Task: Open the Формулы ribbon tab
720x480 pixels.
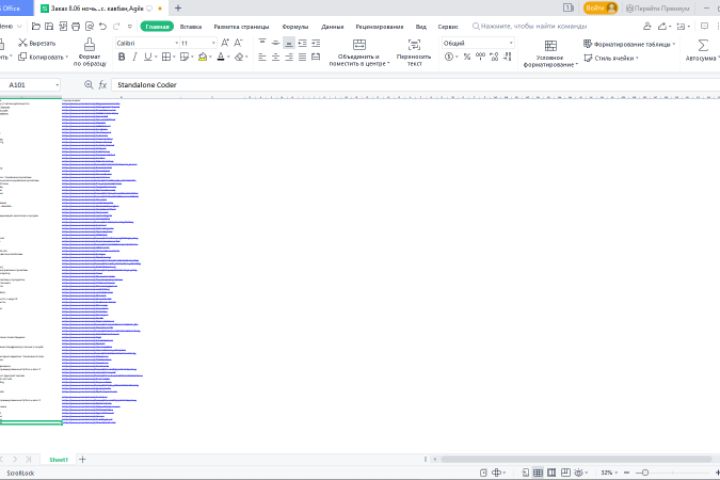Action: [295, 27]
